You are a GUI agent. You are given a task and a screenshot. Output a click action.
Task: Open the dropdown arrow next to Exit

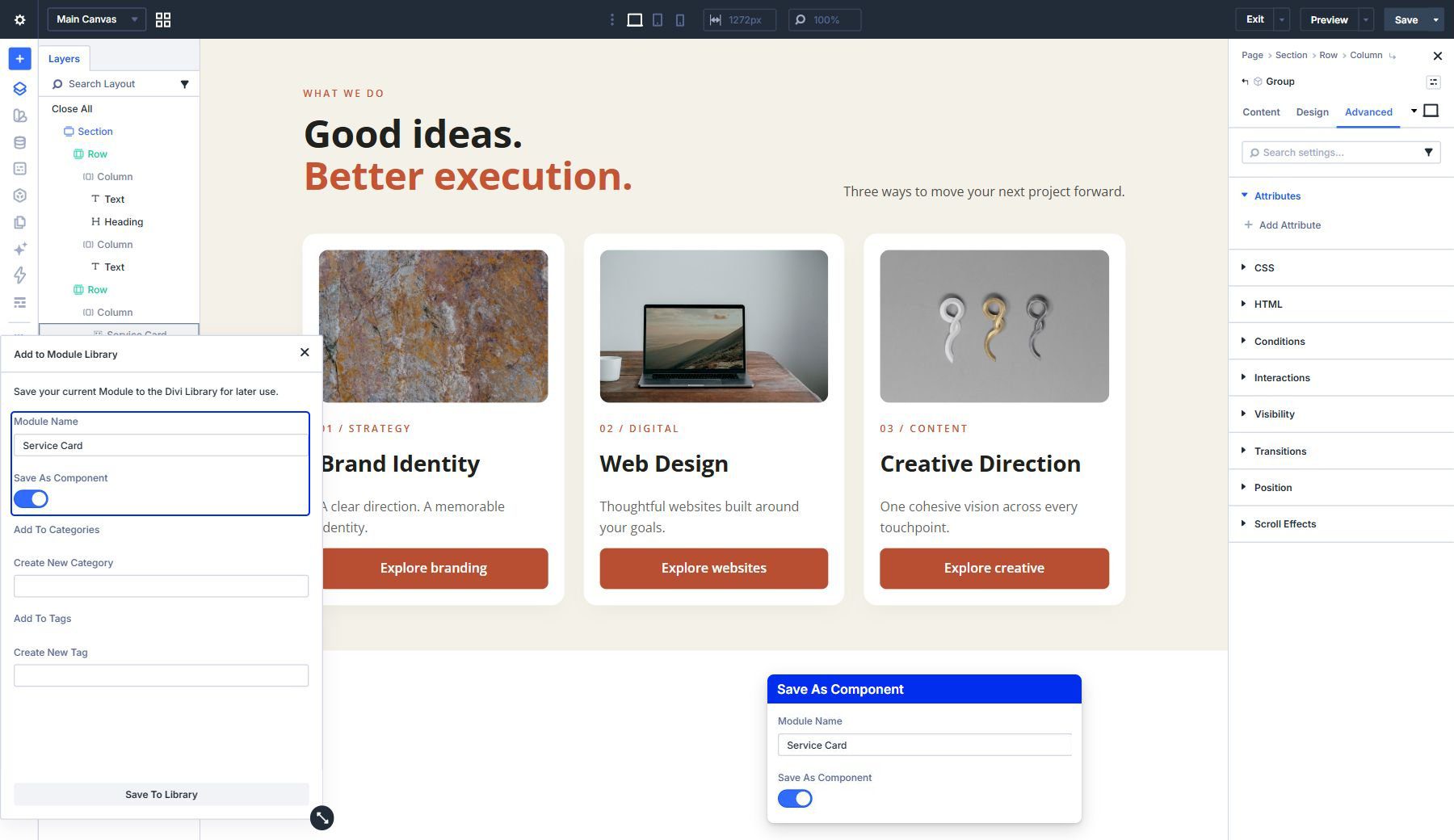pyautogui.click(x=1282, y=19)
